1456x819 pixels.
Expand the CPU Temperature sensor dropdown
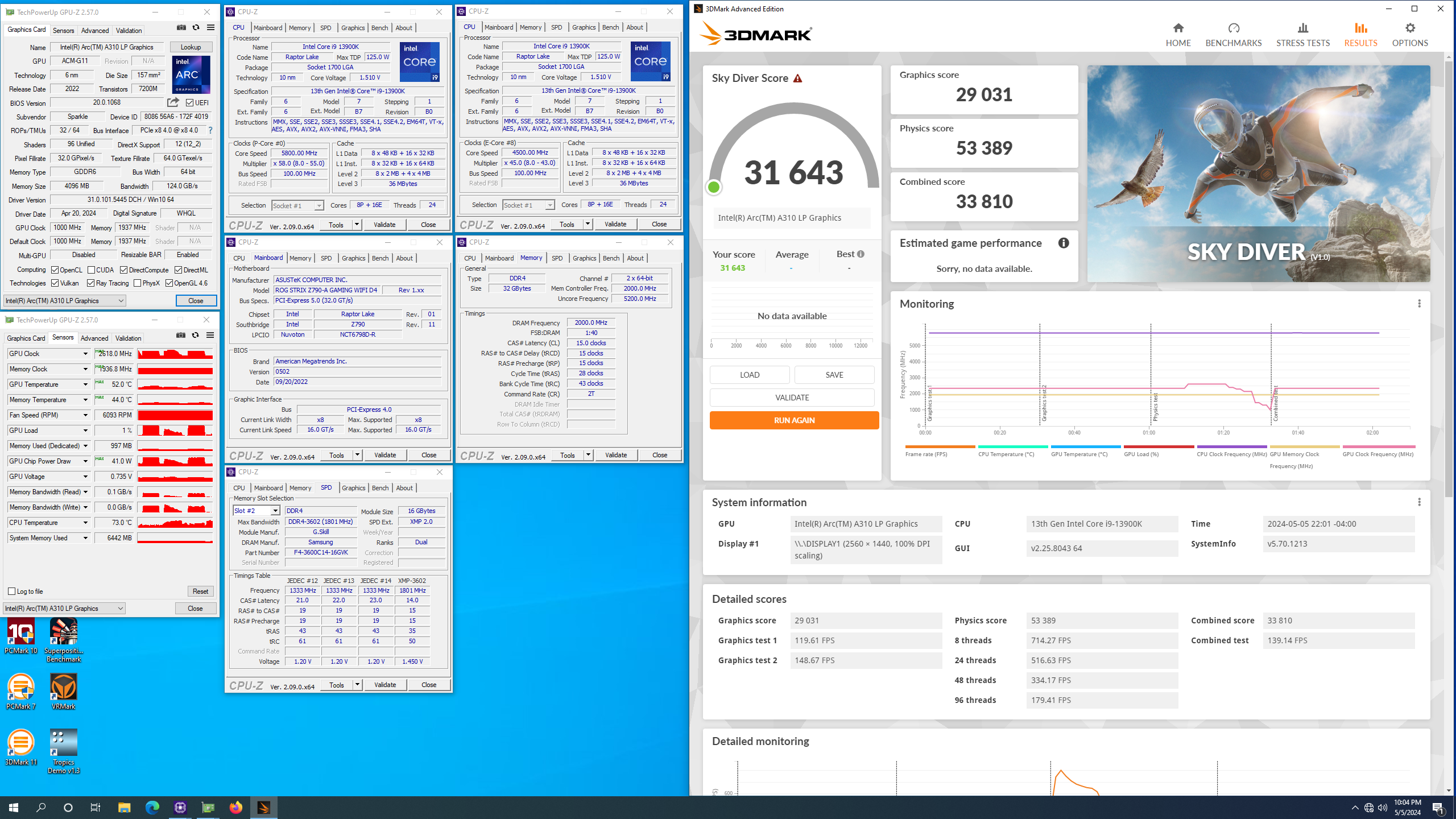[x=85, y=523]
